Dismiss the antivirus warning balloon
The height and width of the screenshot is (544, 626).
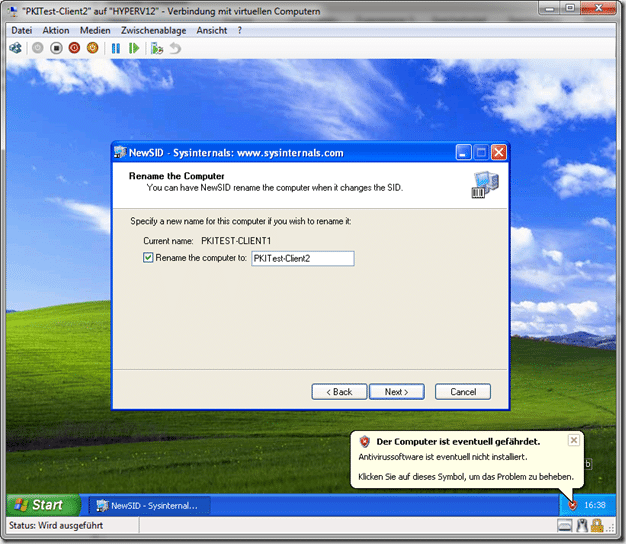point(574,440)
